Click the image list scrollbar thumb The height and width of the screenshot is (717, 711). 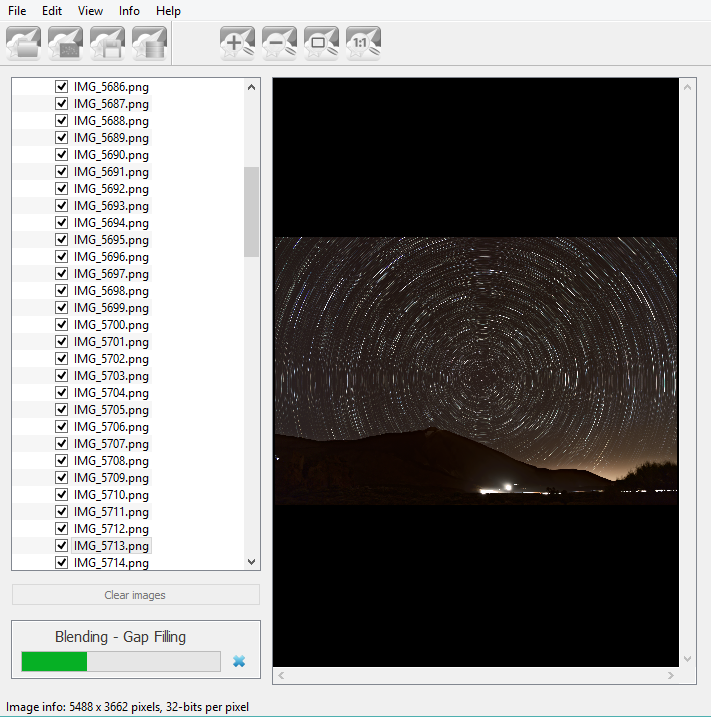click(251, 212)
